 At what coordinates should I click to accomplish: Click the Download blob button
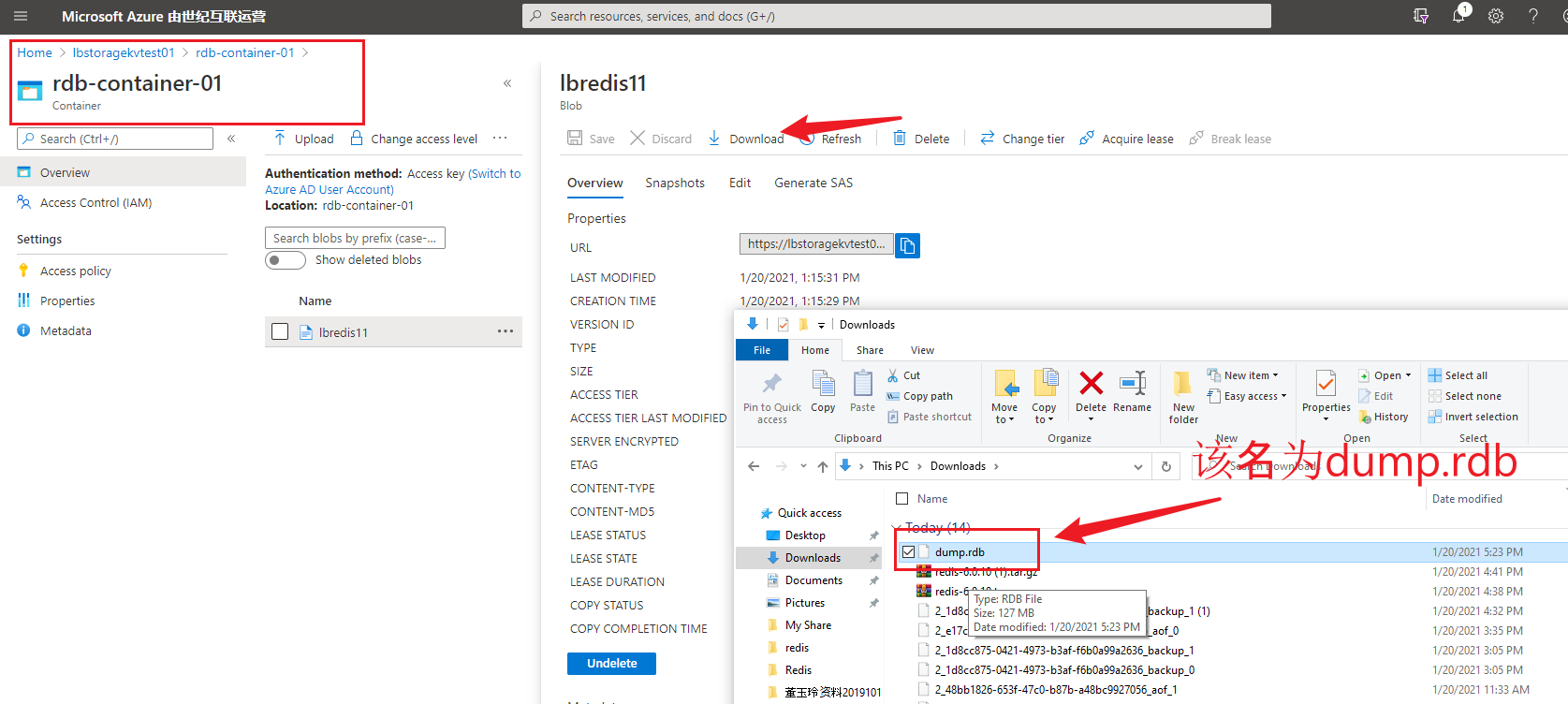point(746,139)
